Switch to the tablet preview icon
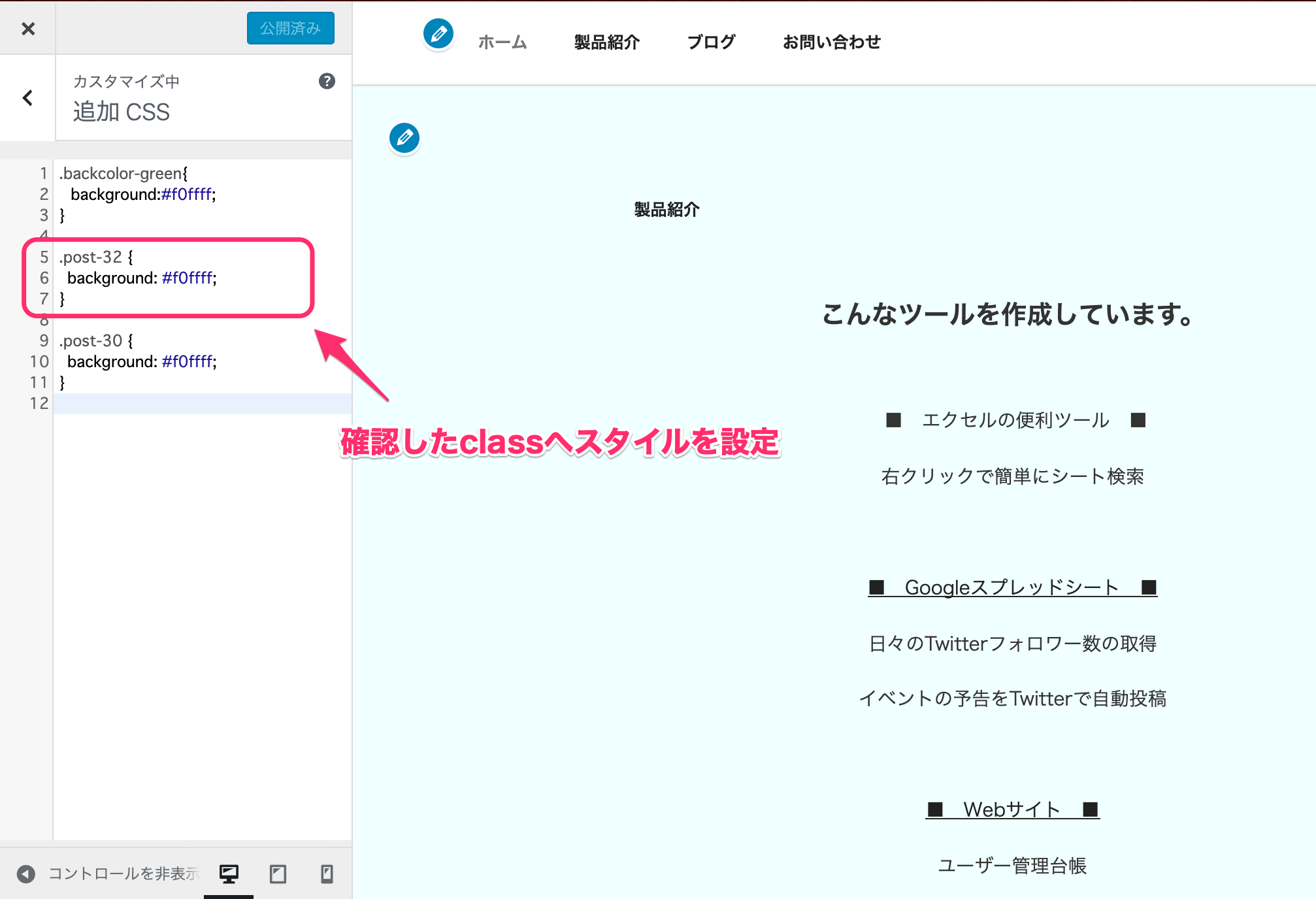Screen dimensions: 1316x899 pos(278,872)
